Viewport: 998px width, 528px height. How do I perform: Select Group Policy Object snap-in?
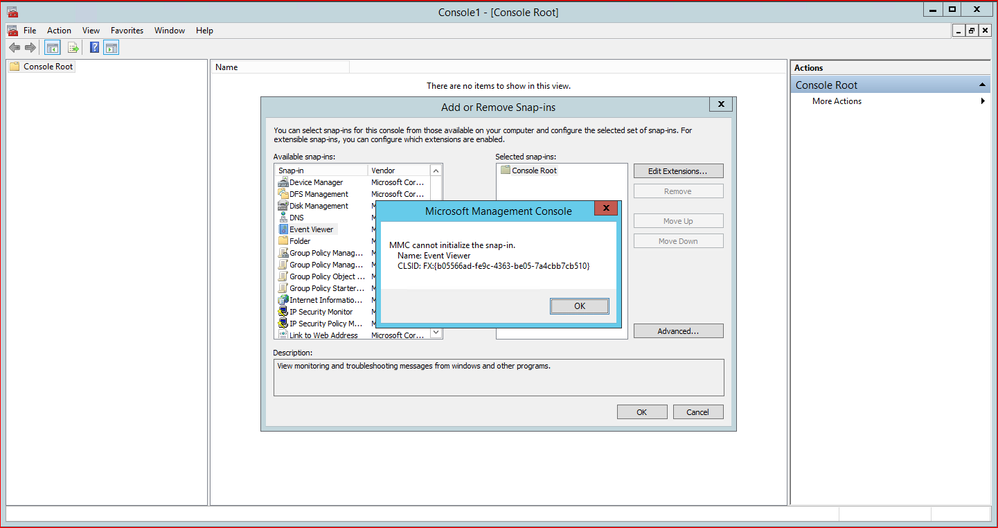327,277
